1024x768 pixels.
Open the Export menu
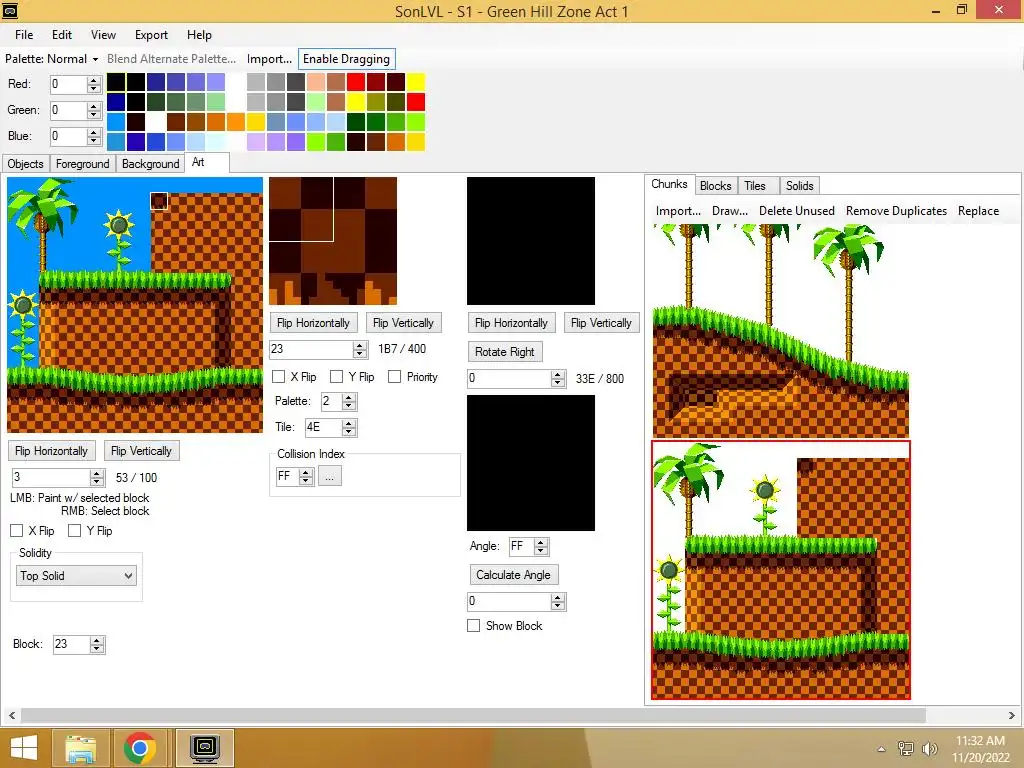coord(151,35)
